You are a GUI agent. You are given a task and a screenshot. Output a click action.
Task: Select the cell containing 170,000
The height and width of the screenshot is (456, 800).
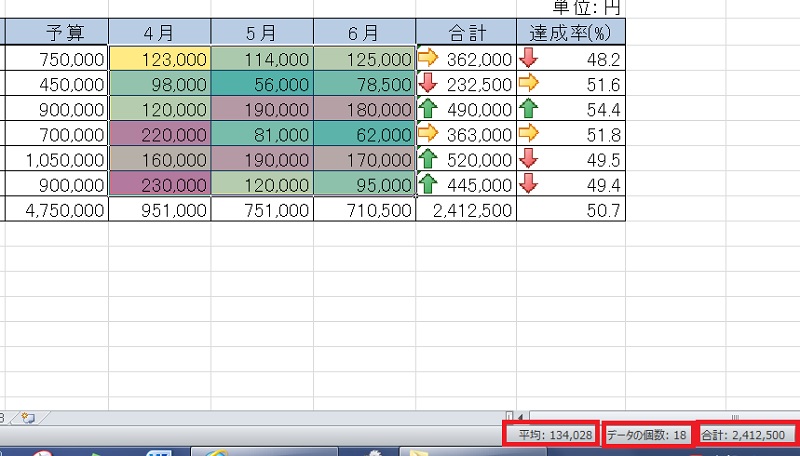(364, 159)
